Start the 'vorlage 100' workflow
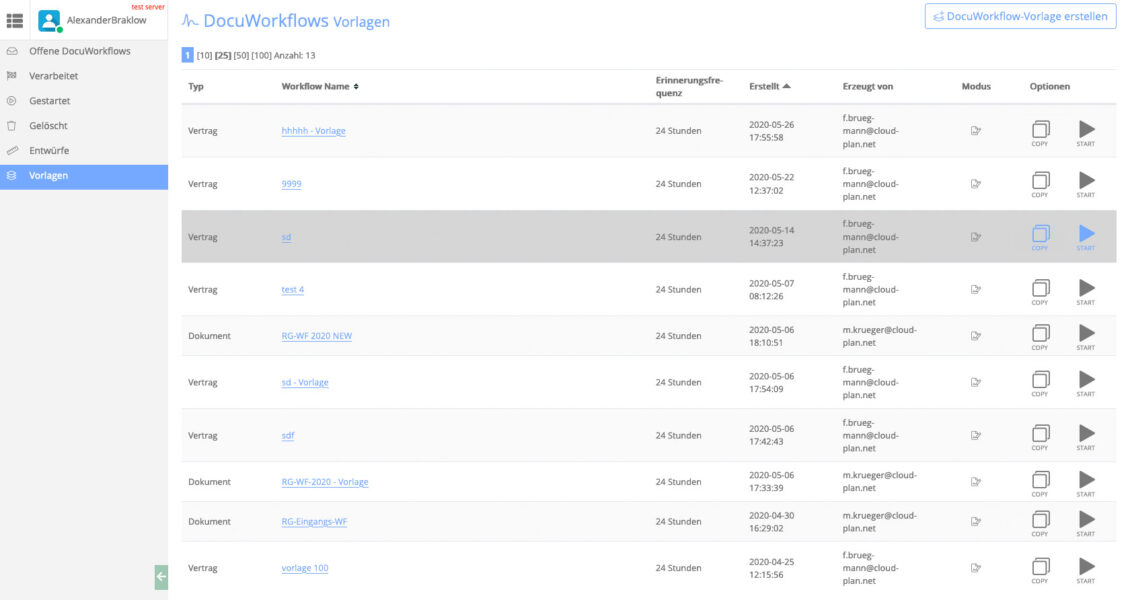The image size is (1130, 600). (x=1086, y=567)
